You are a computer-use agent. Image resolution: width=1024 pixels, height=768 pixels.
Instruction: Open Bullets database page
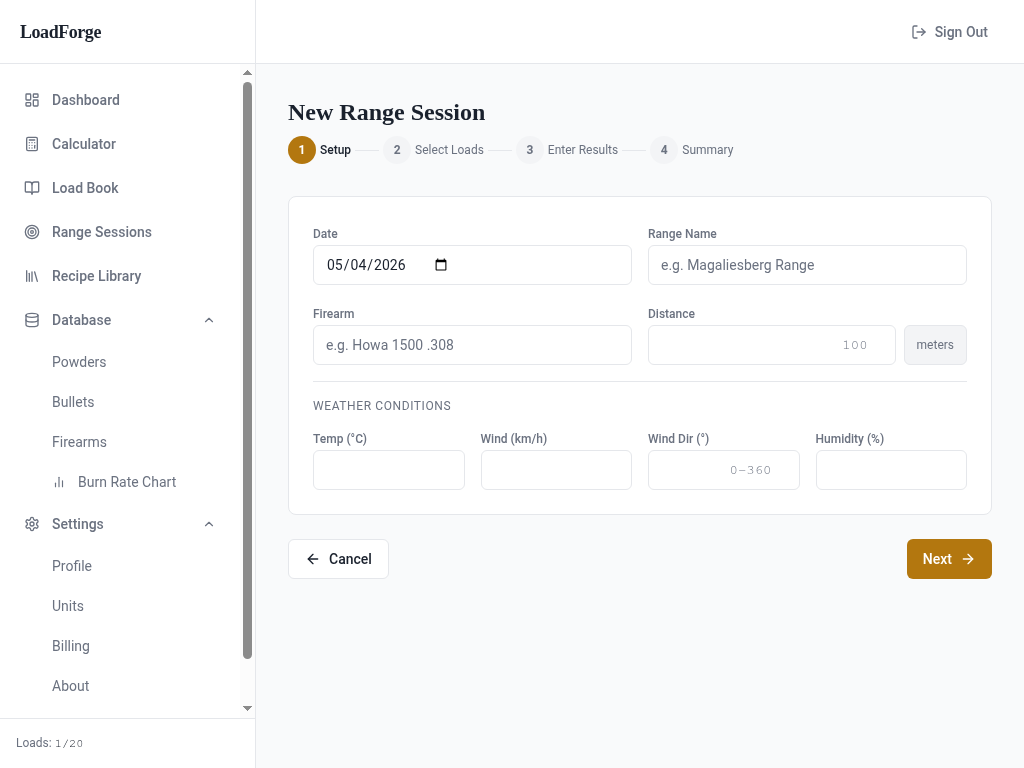73,402
